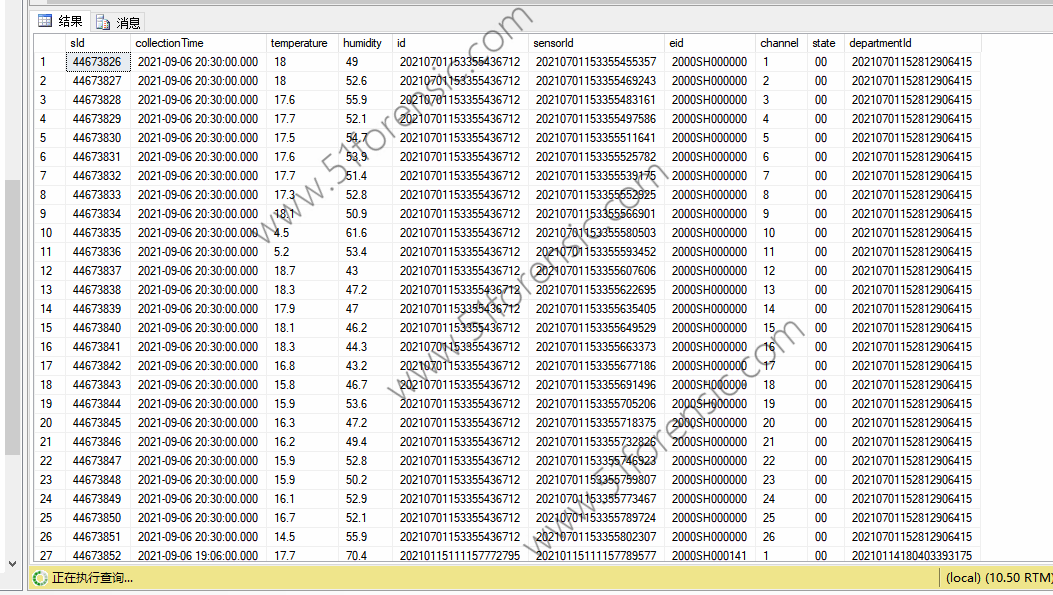The height and width of the screenshot is (595, 1053).
Task: Select the sId column header
Action: click(x=77, y=43)
